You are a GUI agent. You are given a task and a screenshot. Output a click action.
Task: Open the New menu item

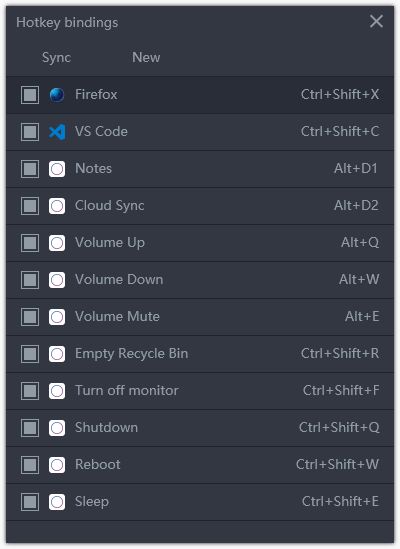146,57
